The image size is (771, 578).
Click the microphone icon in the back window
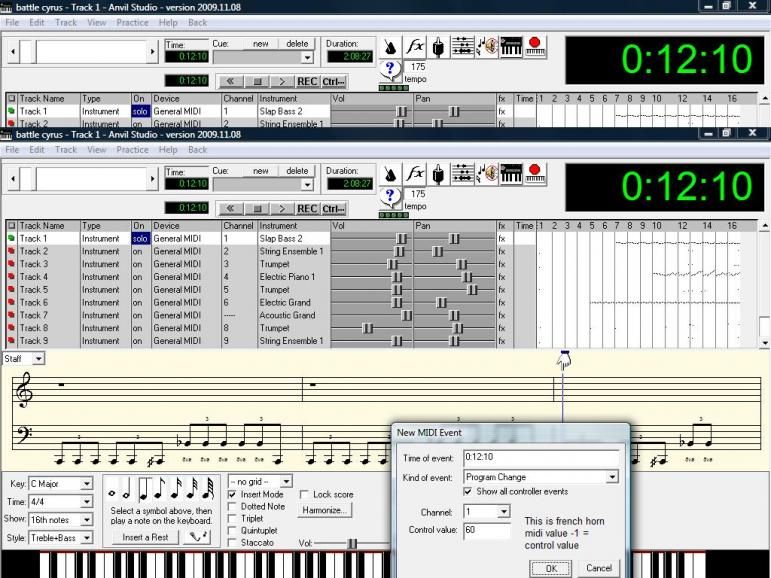tap(438, 47)
